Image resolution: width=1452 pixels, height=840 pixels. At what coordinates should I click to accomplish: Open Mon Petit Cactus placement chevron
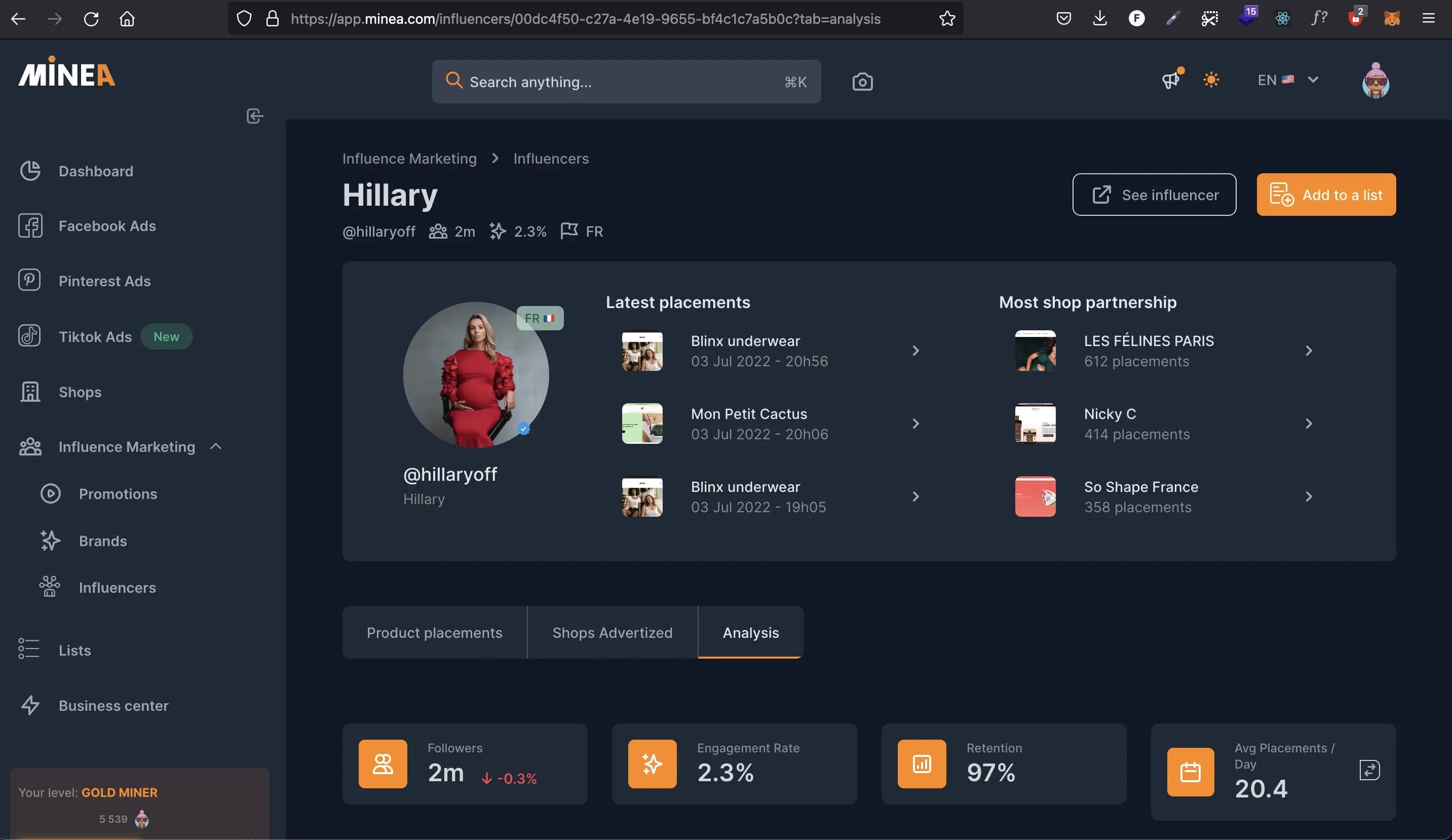915,424
